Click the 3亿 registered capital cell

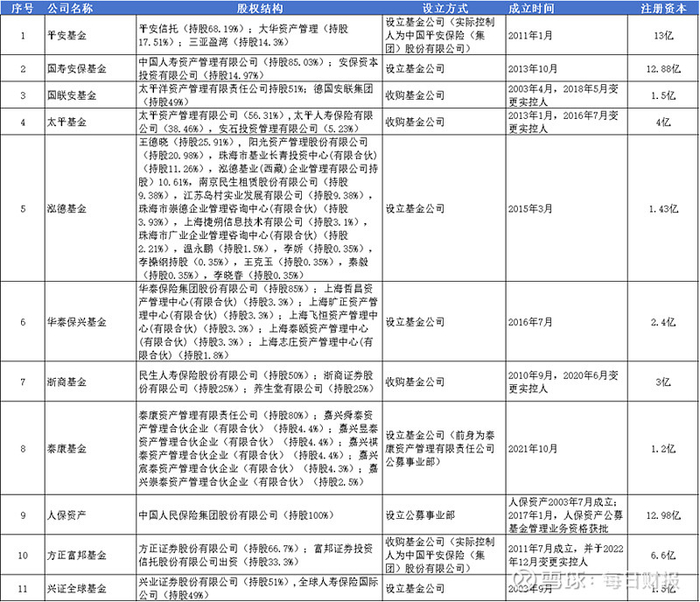click(x=663, y=381)
